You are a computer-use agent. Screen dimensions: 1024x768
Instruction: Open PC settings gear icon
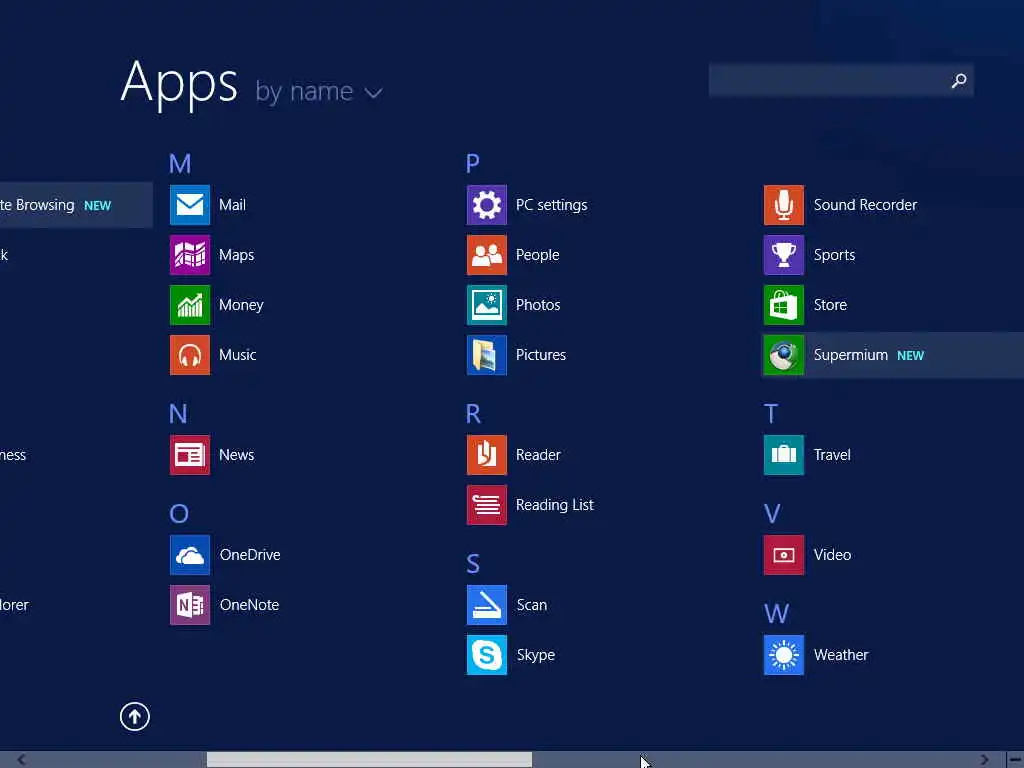[x=487, y=205]
